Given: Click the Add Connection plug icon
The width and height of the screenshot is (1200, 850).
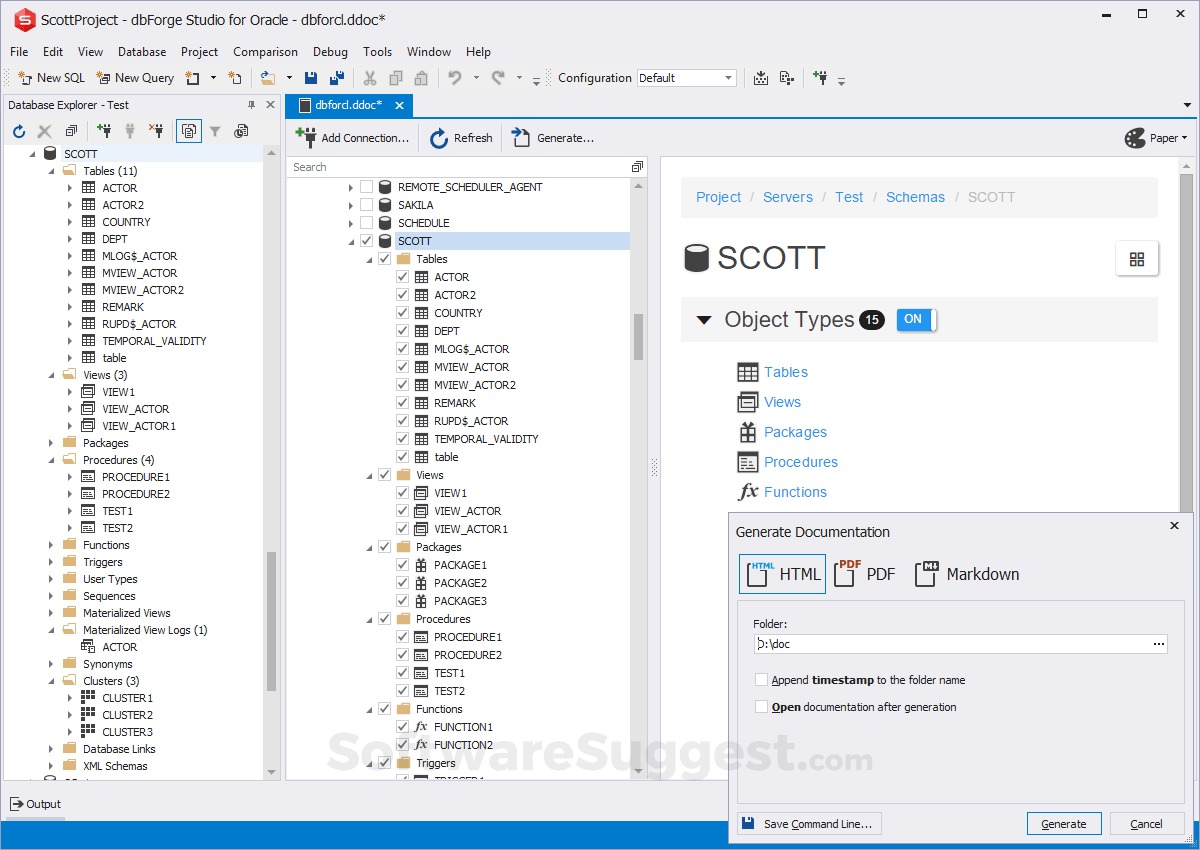Looking at the screenshot, I should [x=306, y=138].
